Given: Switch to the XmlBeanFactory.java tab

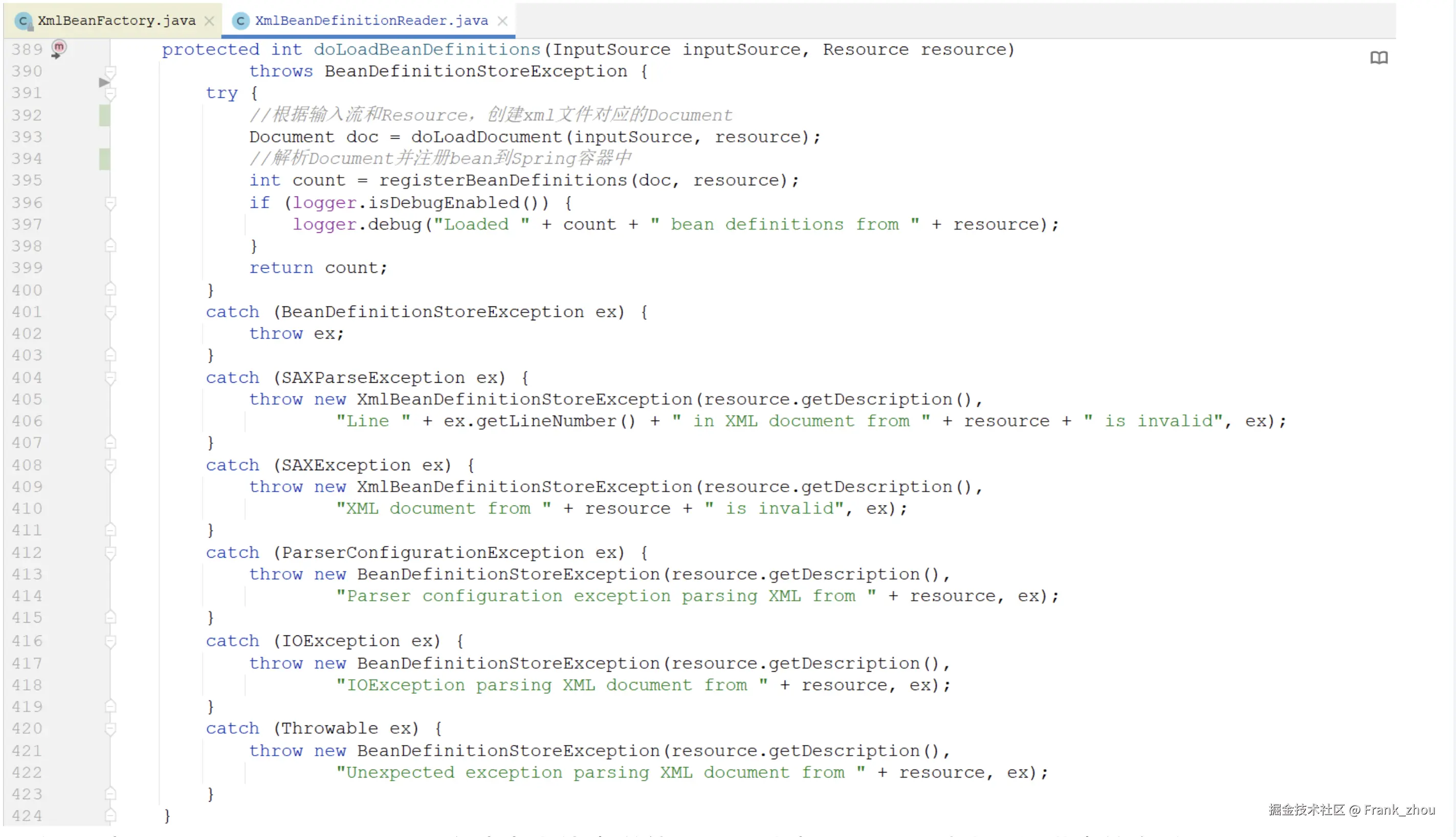Looking at the screenshot, I should click(x=117, y=20).
